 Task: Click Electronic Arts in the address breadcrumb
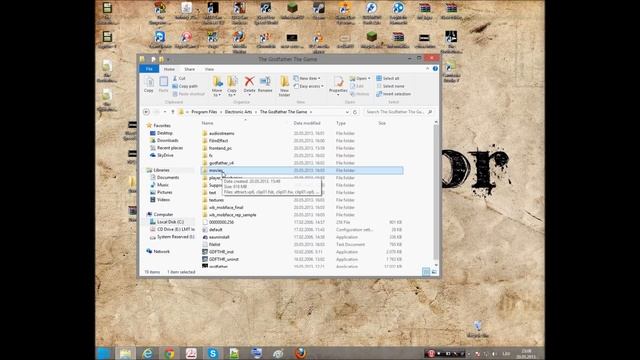[x=238, y=112]
